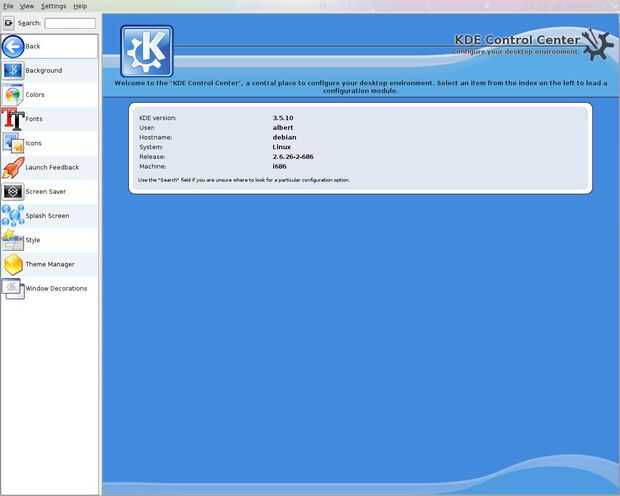
Task: Click the Hostname label
Action: coord(155,137)
